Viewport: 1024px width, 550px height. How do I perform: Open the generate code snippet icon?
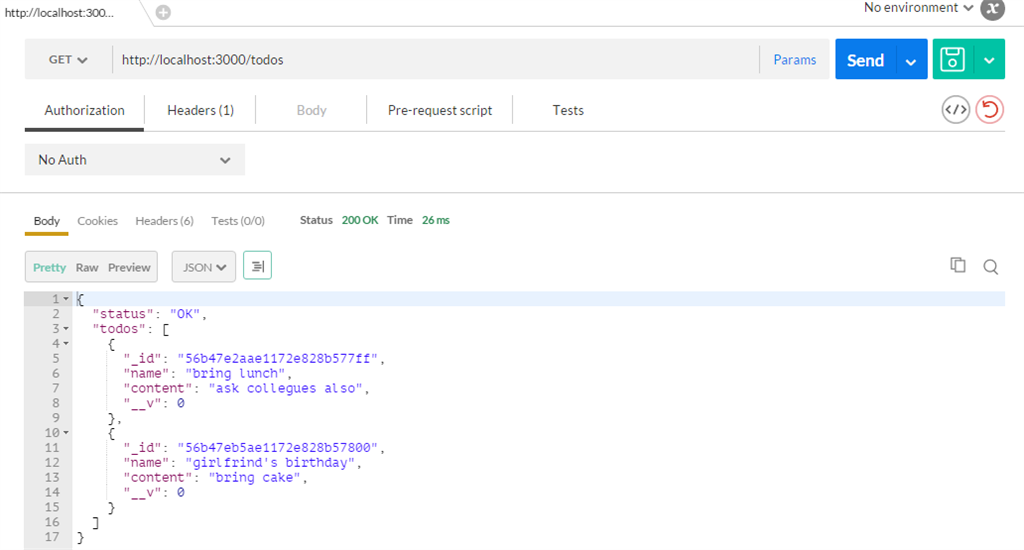(x=956, y=110)
